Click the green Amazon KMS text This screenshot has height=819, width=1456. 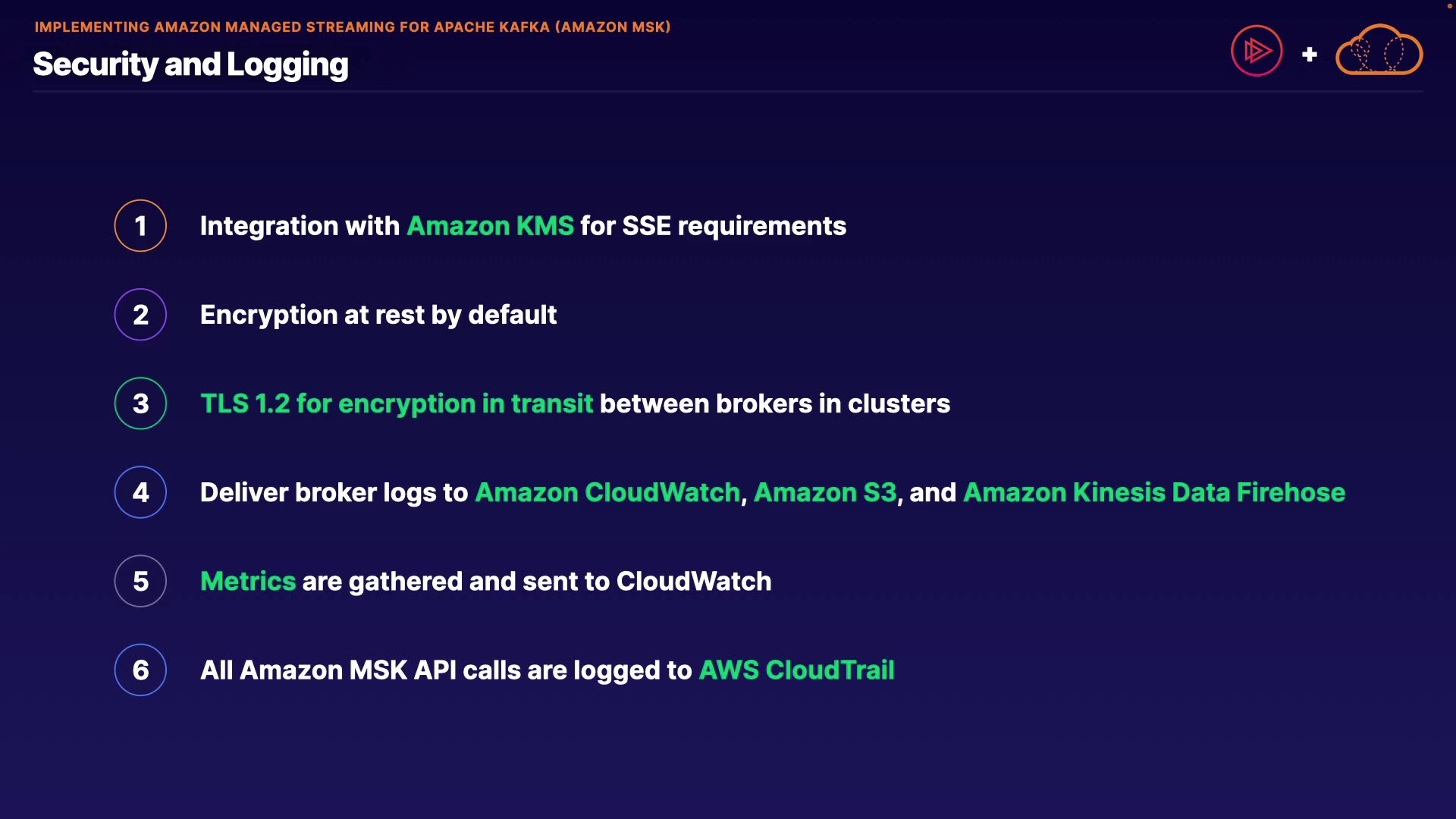(490, 226)
